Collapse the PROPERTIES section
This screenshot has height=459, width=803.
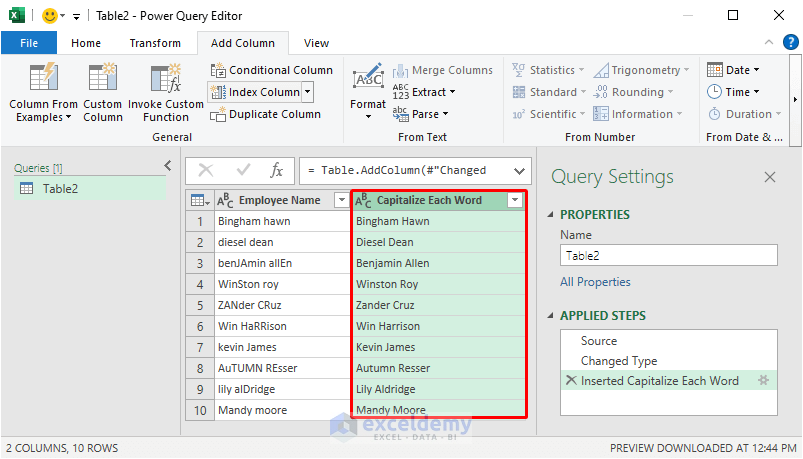(x=551, y=215)
